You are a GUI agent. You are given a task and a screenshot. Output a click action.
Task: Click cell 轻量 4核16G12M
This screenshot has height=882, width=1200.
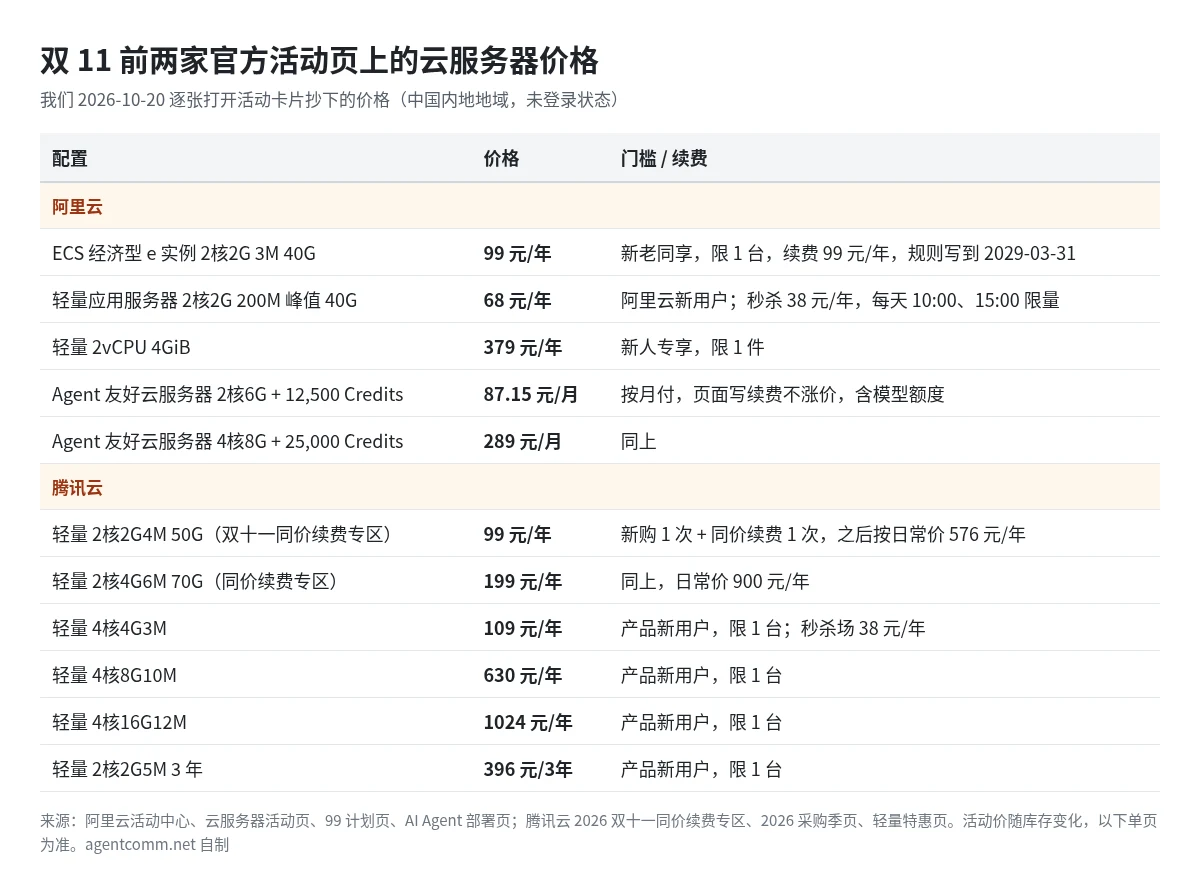119,723
